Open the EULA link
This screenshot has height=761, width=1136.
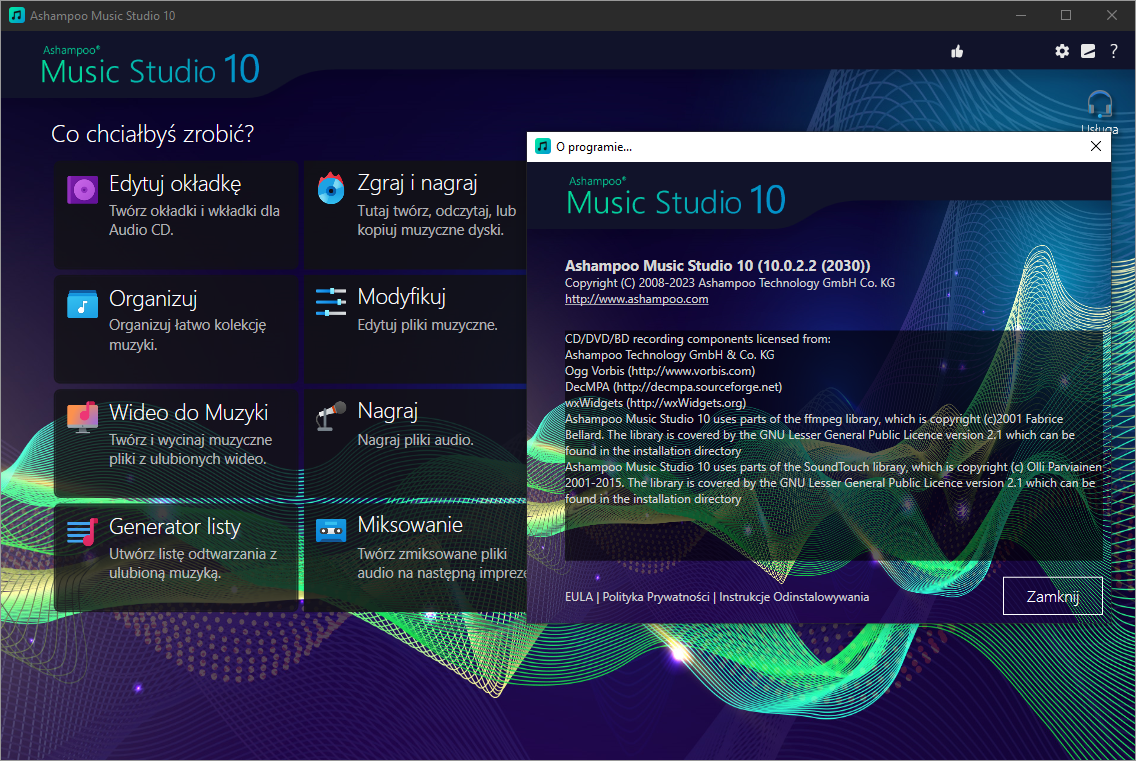tap(578, 596)
